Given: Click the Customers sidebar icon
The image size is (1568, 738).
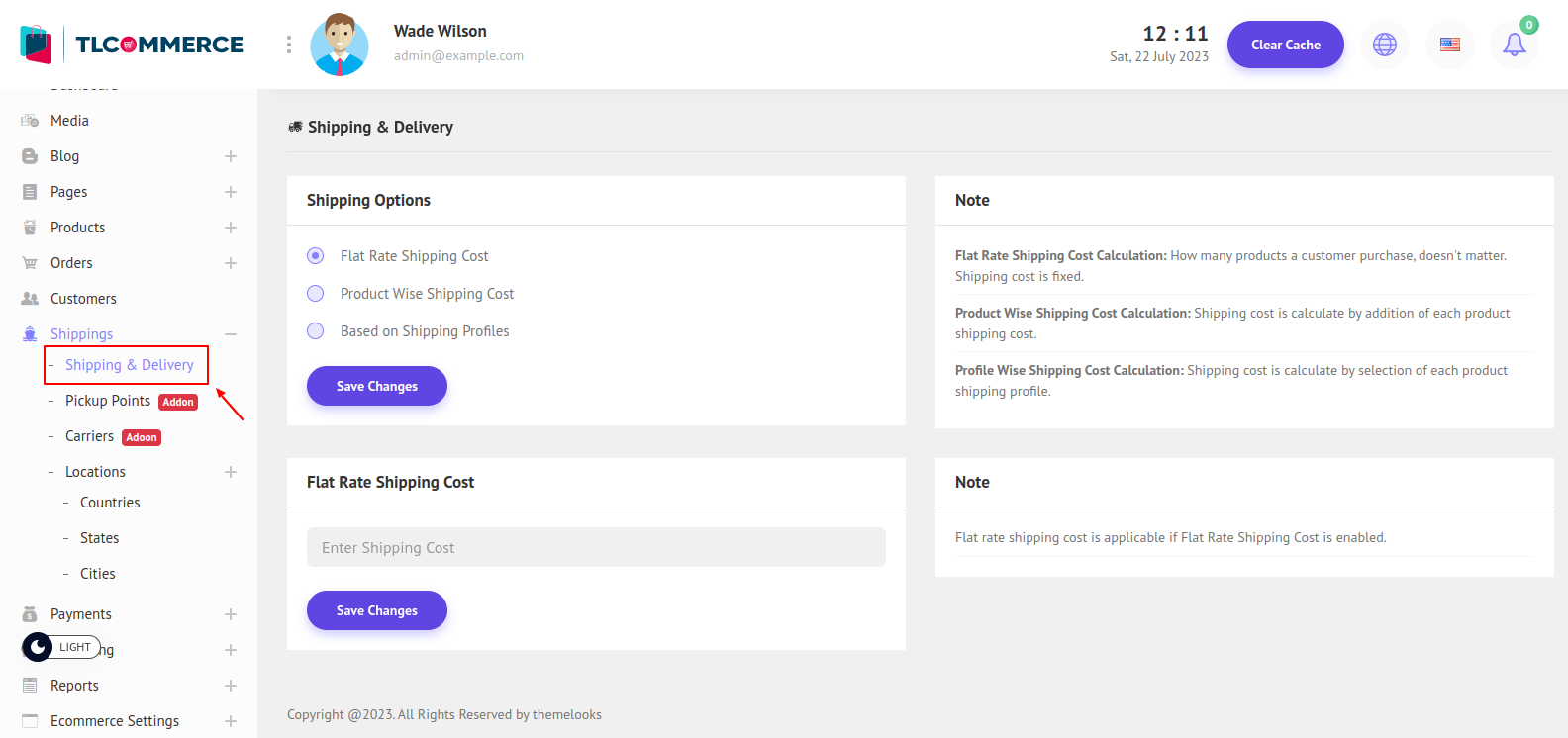Looking at the screenshot, I should click(30, 299).
